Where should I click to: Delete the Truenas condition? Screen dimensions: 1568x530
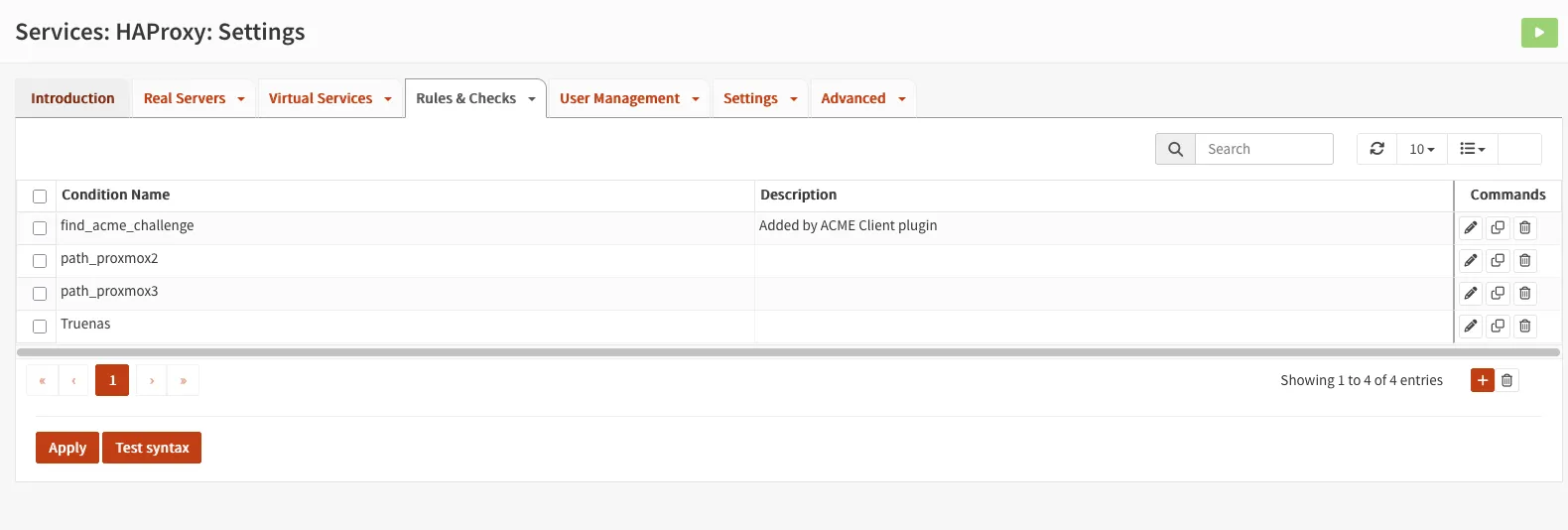1525,327
